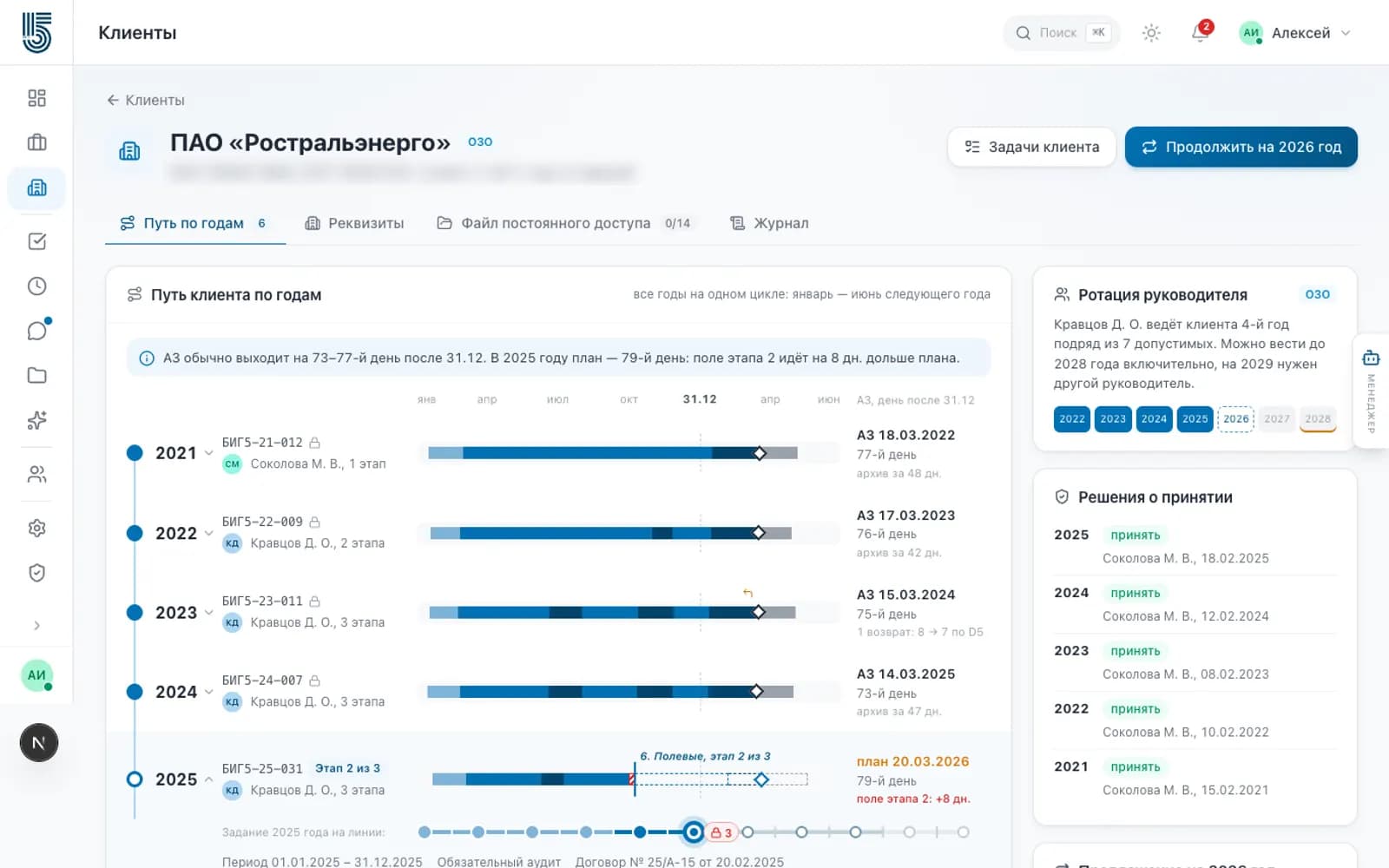Open the clock time-tracking icon in sidebar

pyautogui.click(x=36, y=286)
